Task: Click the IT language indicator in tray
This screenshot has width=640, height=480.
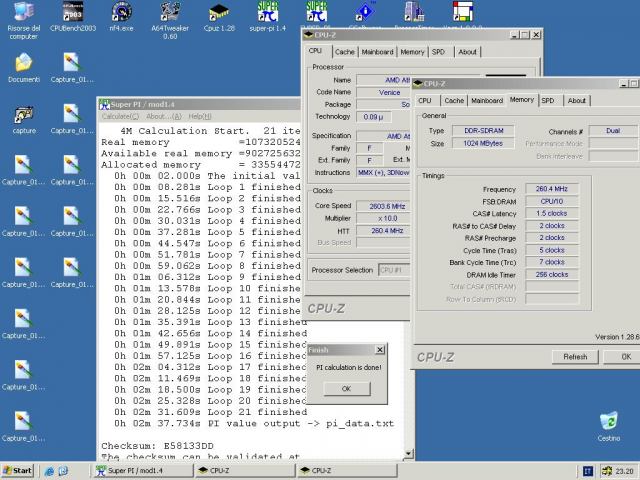Action: tap(588, 471)
